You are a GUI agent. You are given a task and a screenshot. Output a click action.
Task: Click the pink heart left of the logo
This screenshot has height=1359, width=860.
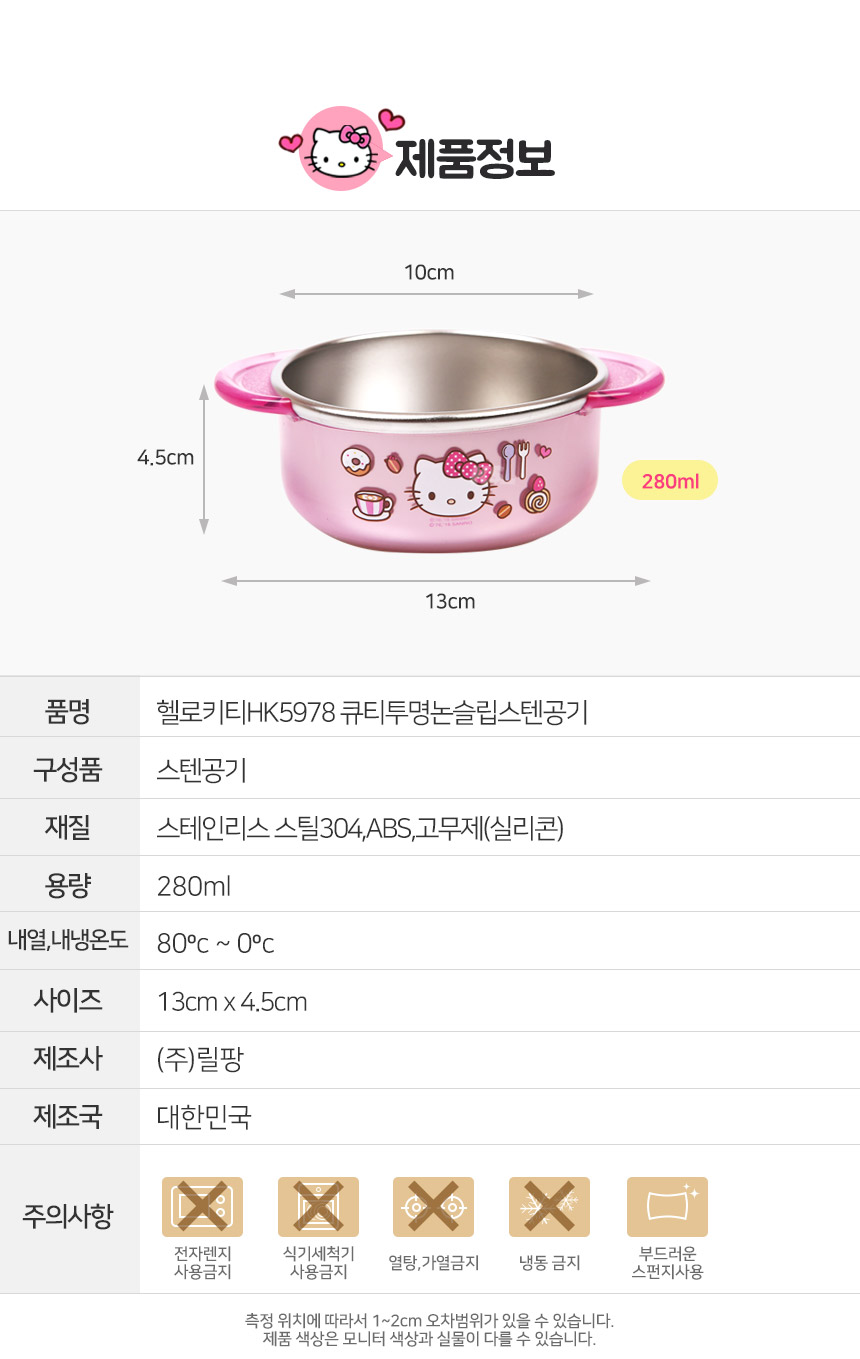point(291,144)
